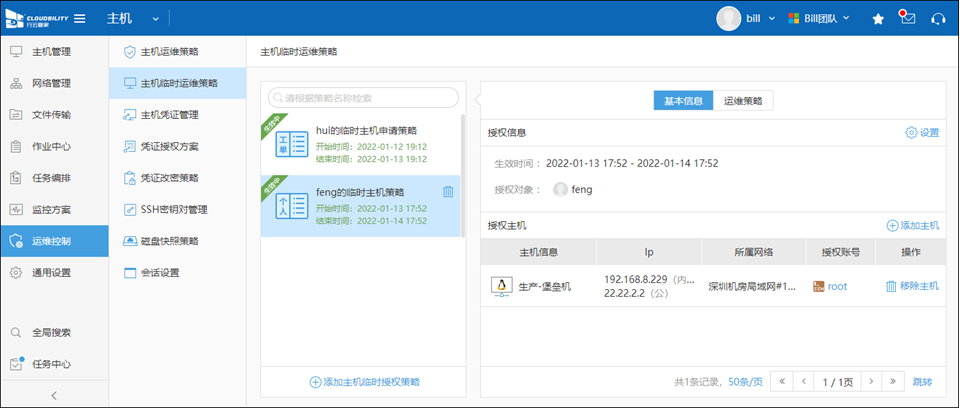
Task: Select the 基本信息 tab
Action: pos(683,101)
